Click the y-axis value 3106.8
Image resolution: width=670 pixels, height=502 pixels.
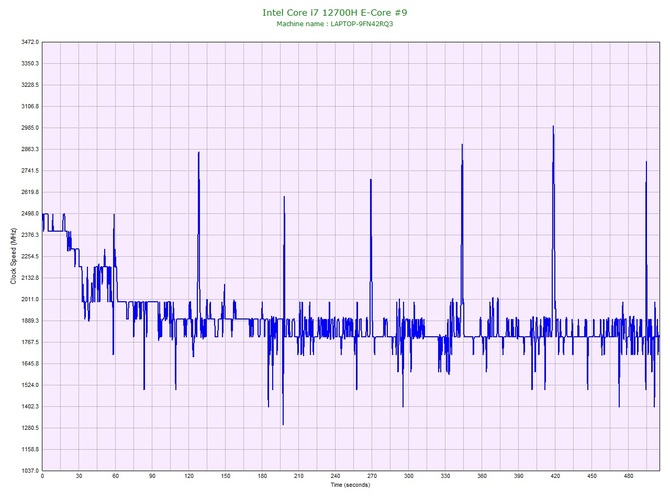(30, 106)
